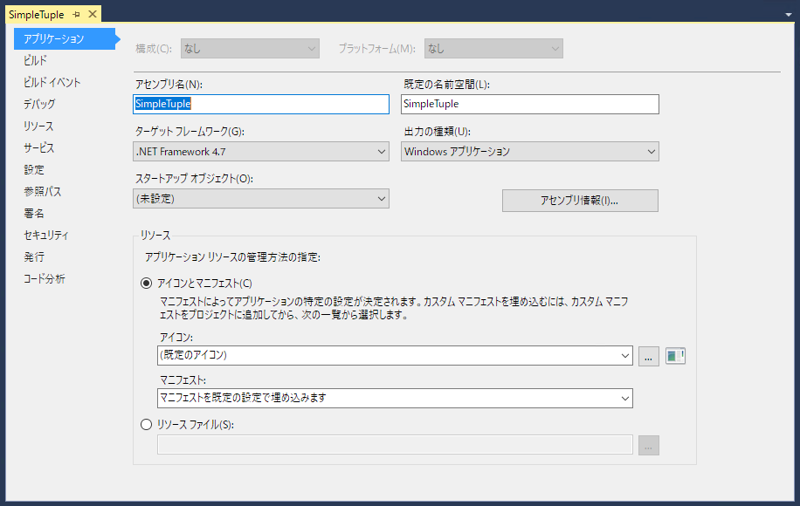Open the disabled 構成 dropdown
The width and height of the screenshot is (800, 506).
pos(250,48)
